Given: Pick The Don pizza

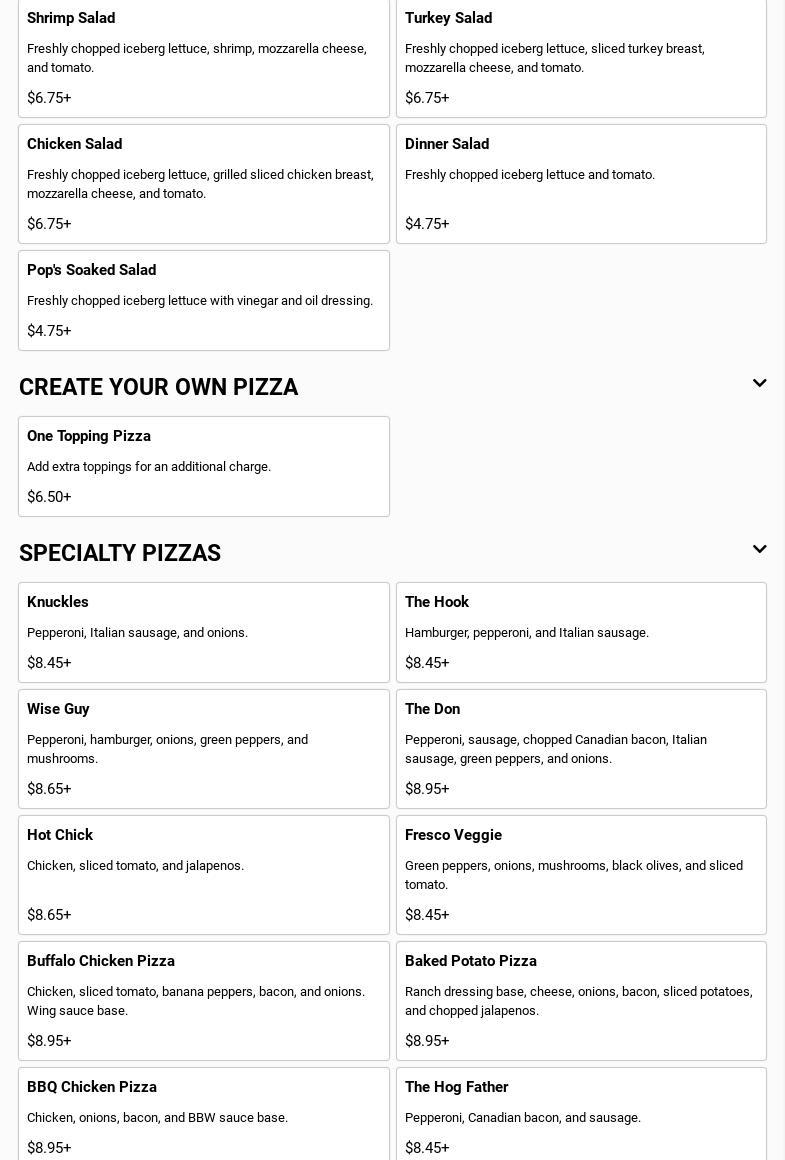Looking at the screenshot, I should (581, 748).
